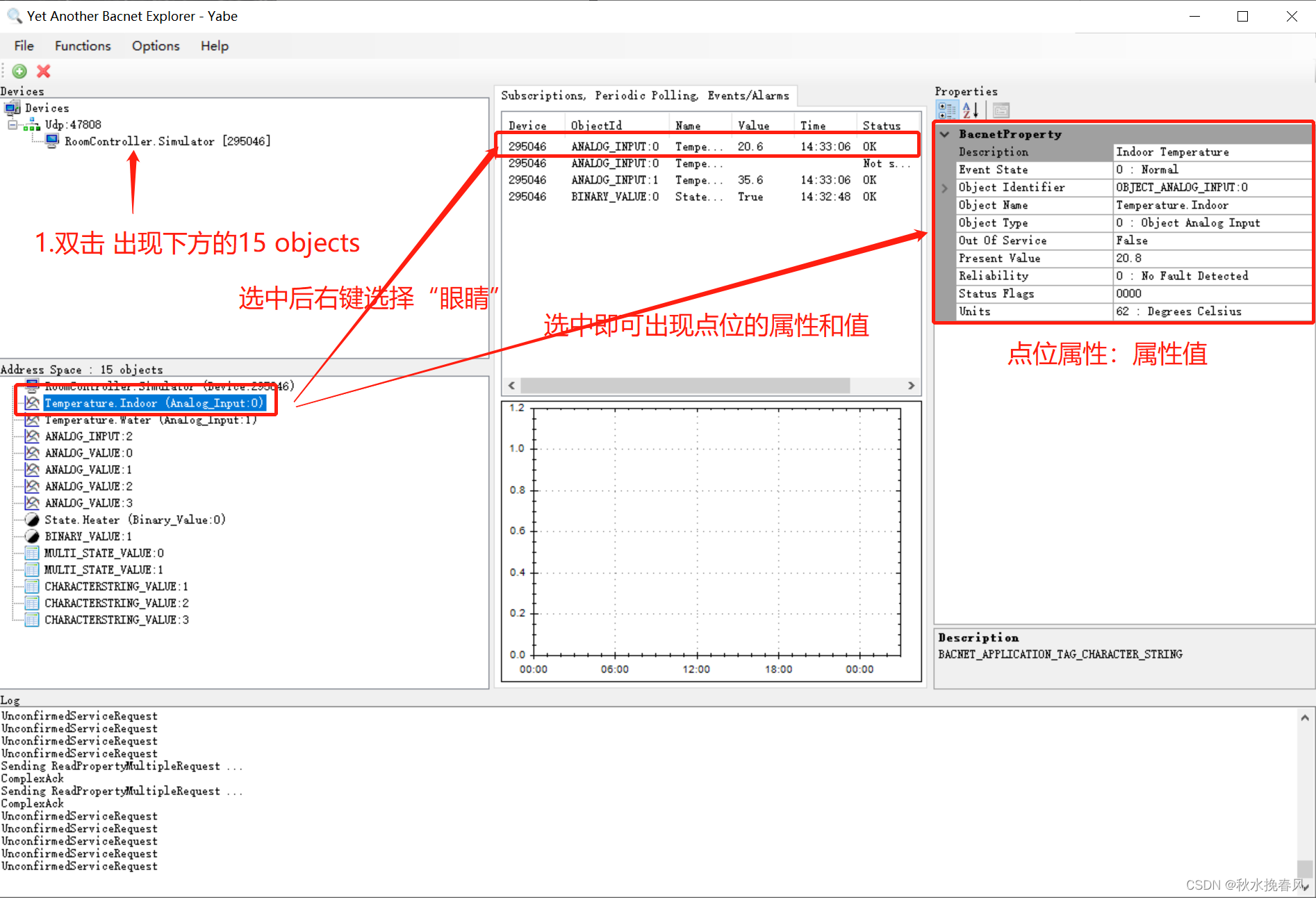Click the property pages icon in Properties
1316x898 pixels.
point(1001,110)
